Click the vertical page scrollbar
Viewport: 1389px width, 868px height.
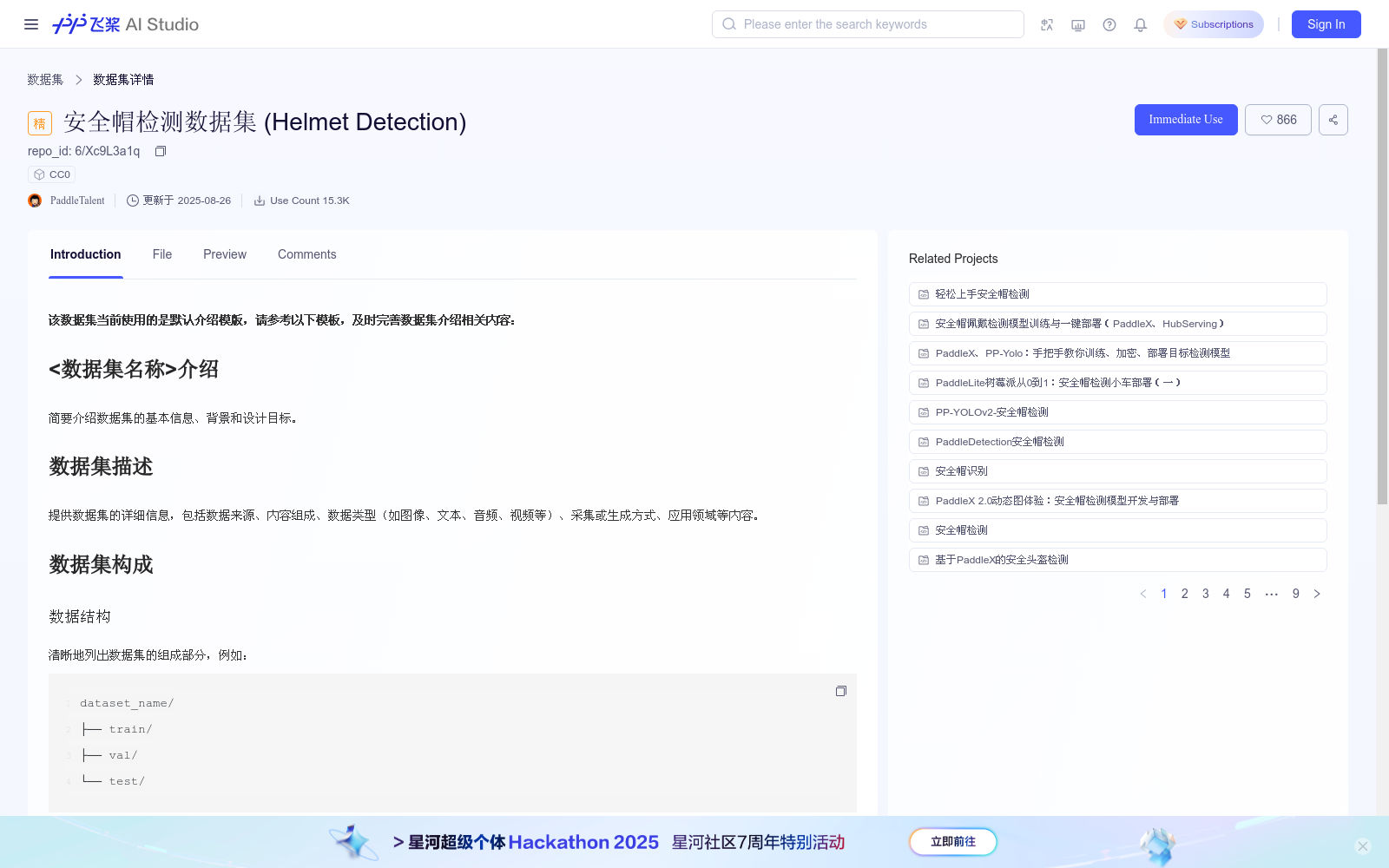pos(1383,276)
